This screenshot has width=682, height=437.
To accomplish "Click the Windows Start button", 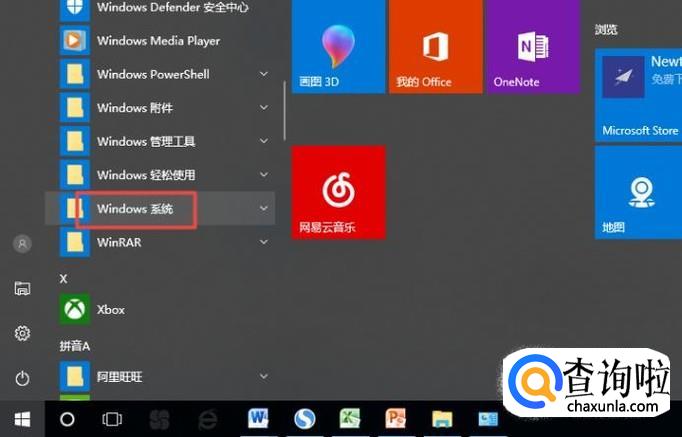I will point(22,419).
